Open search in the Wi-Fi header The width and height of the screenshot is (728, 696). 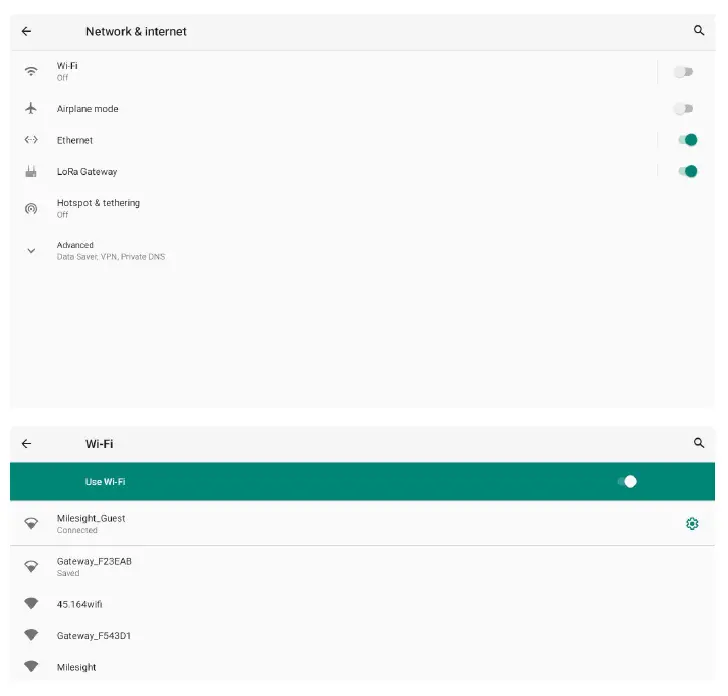pyautogui.click(x=699, y=443)
